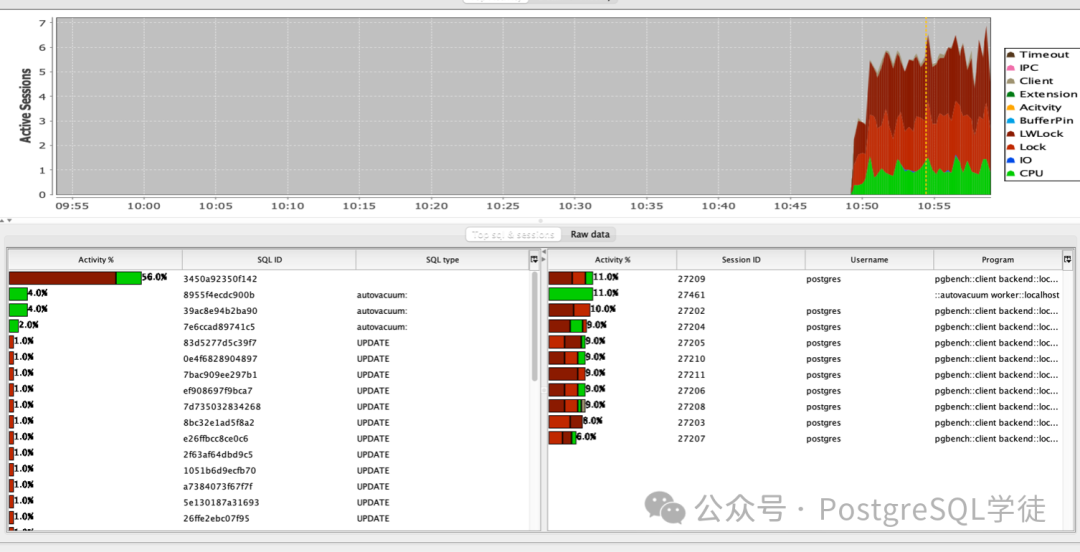Sort by Program column header
The height and width of the screenshot is (552, 1080).
click(998, 260)
